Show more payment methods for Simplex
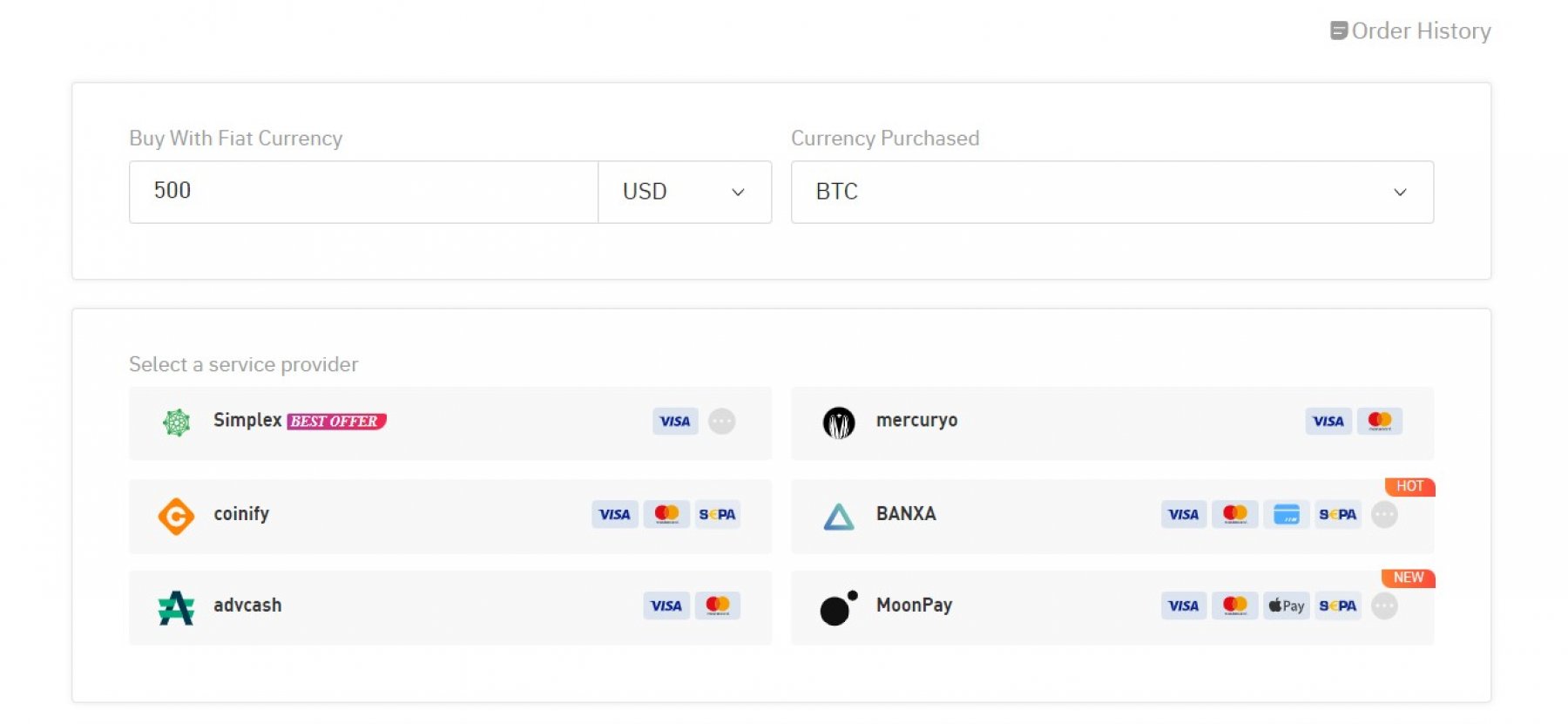This screenshot has width=1568, height=724. [x=721, y=422]
